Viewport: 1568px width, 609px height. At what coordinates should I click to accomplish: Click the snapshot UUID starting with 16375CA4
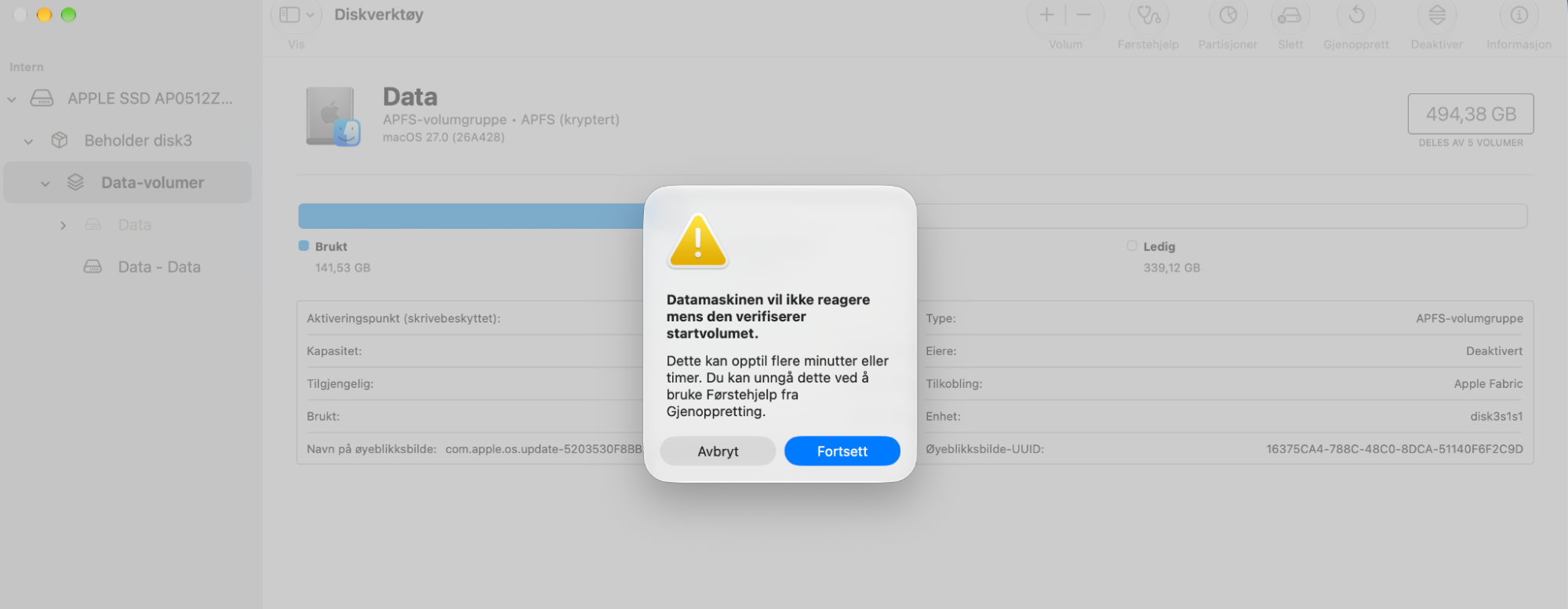tap(1395, 449)
